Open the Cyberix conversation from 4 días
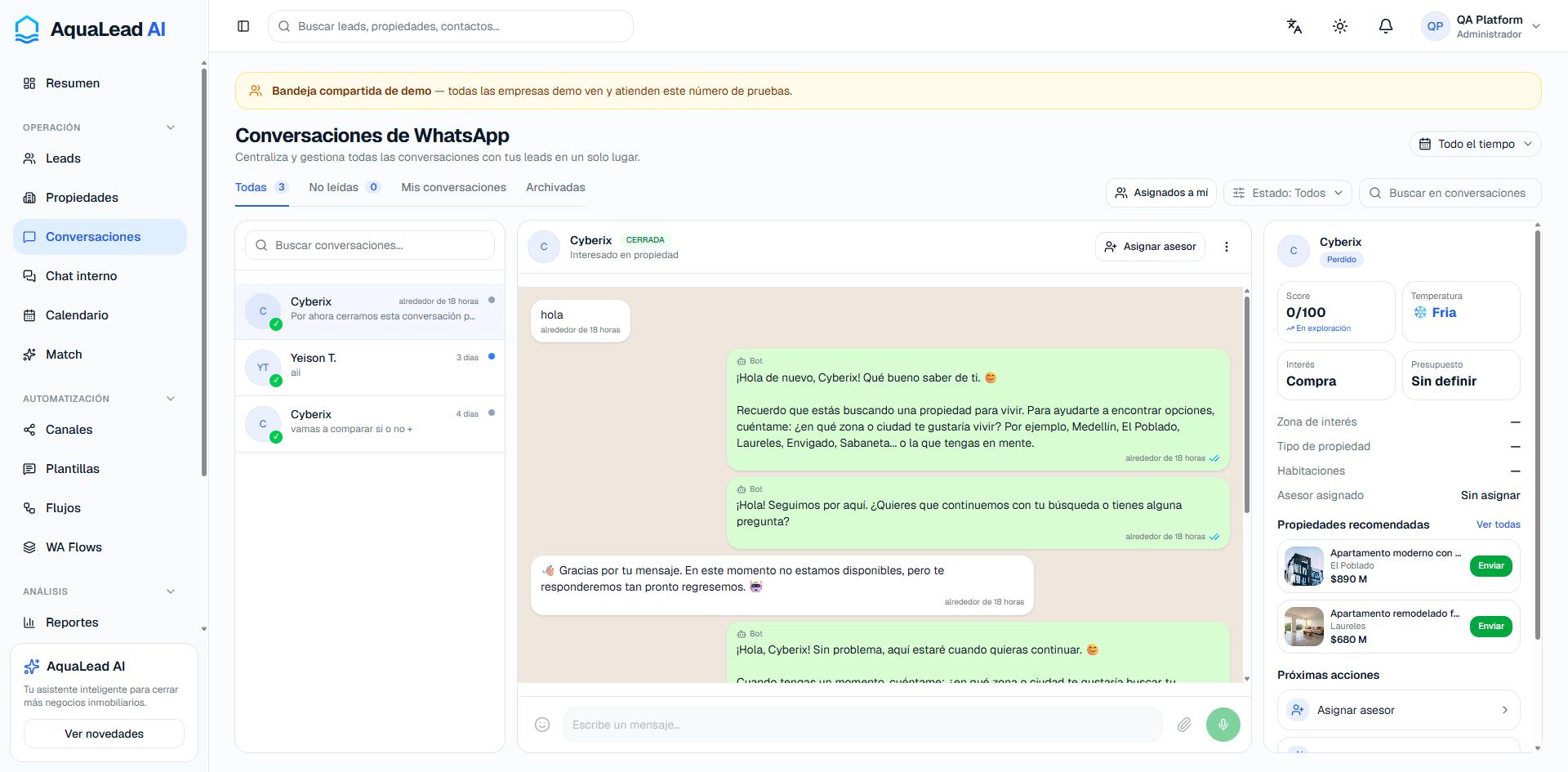Viewport: 1568px width, 772px height. (x=370, y=424)
